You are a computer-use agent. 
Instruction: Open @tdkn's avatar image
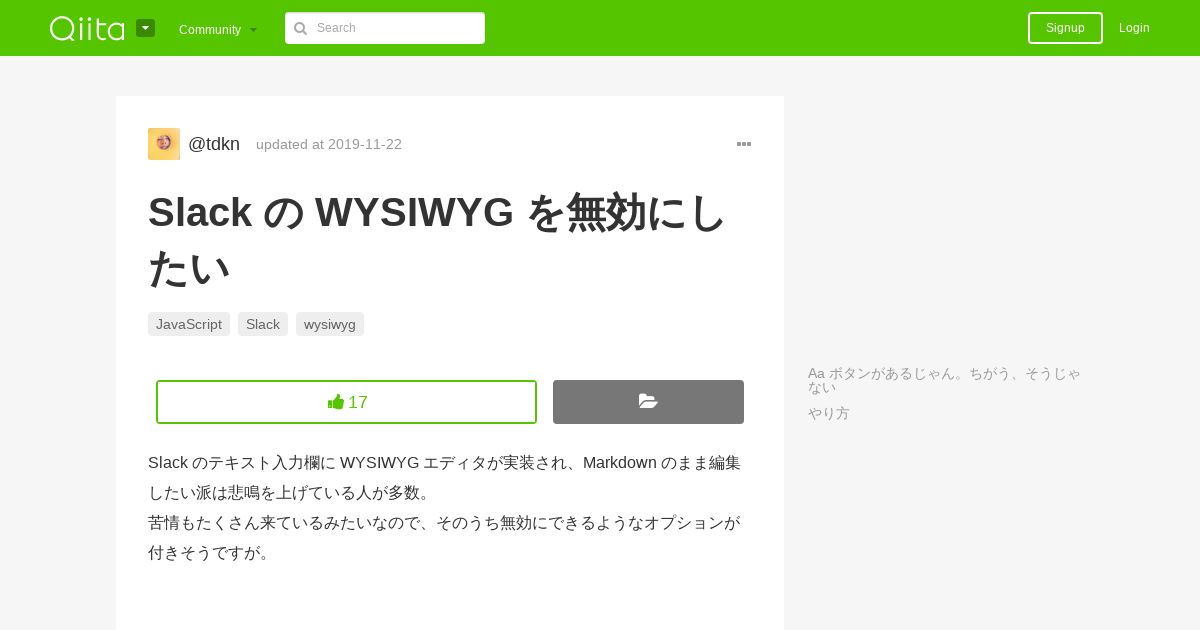164,144
